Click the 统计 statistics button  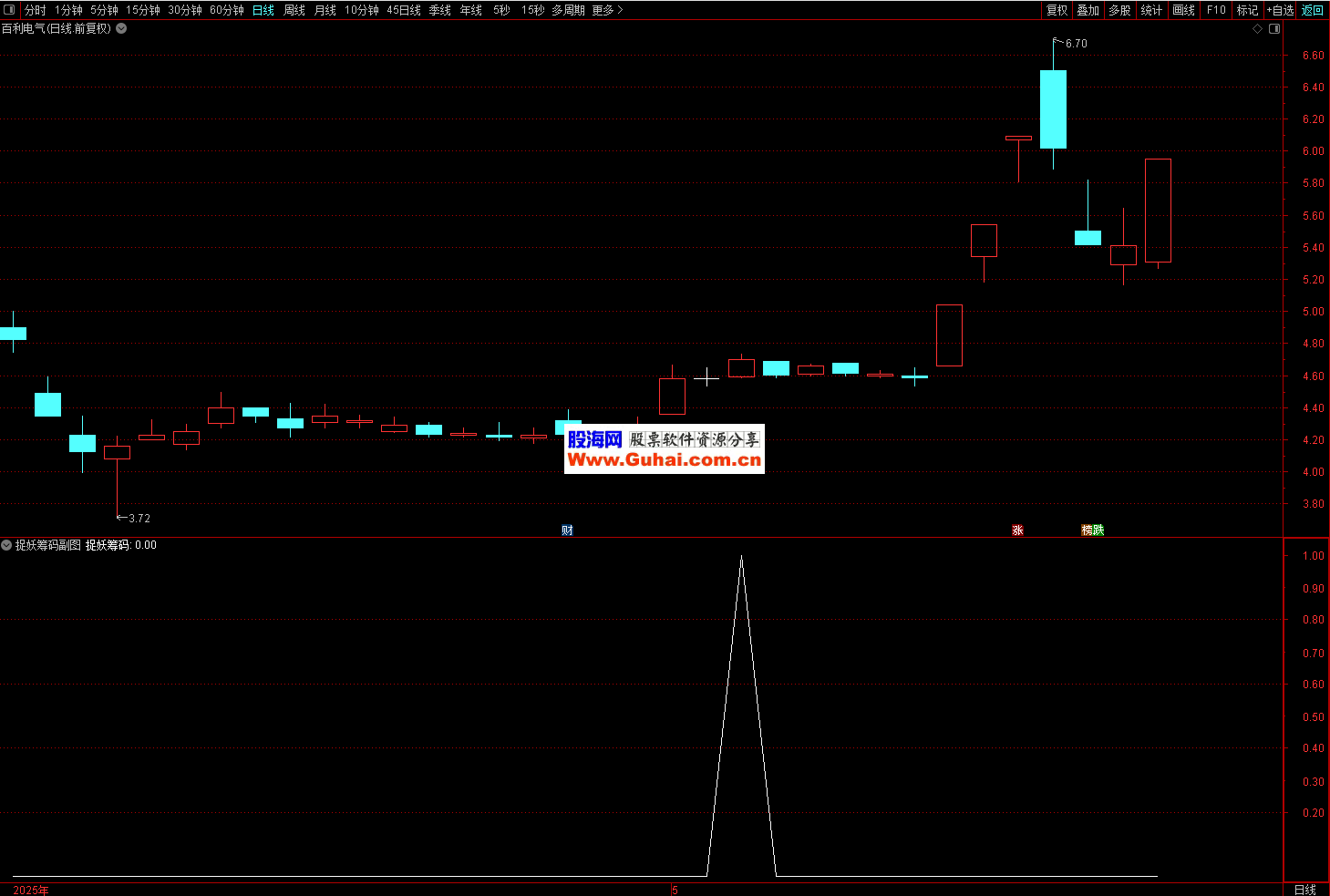(x=1151, y=10)
